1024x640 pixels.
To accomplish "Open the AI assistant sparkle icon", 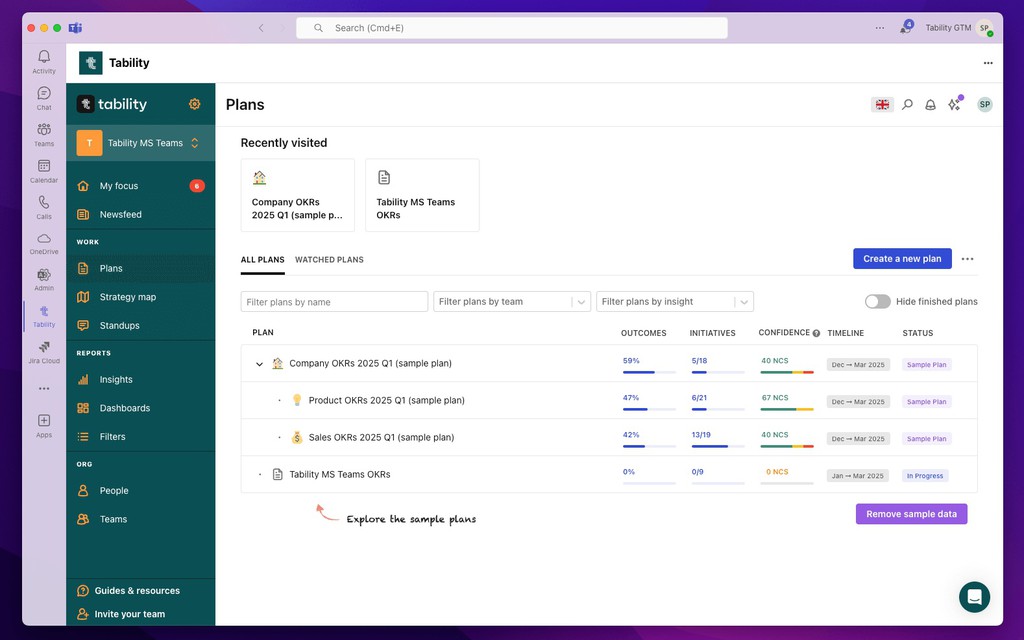I will pos(954,104).
